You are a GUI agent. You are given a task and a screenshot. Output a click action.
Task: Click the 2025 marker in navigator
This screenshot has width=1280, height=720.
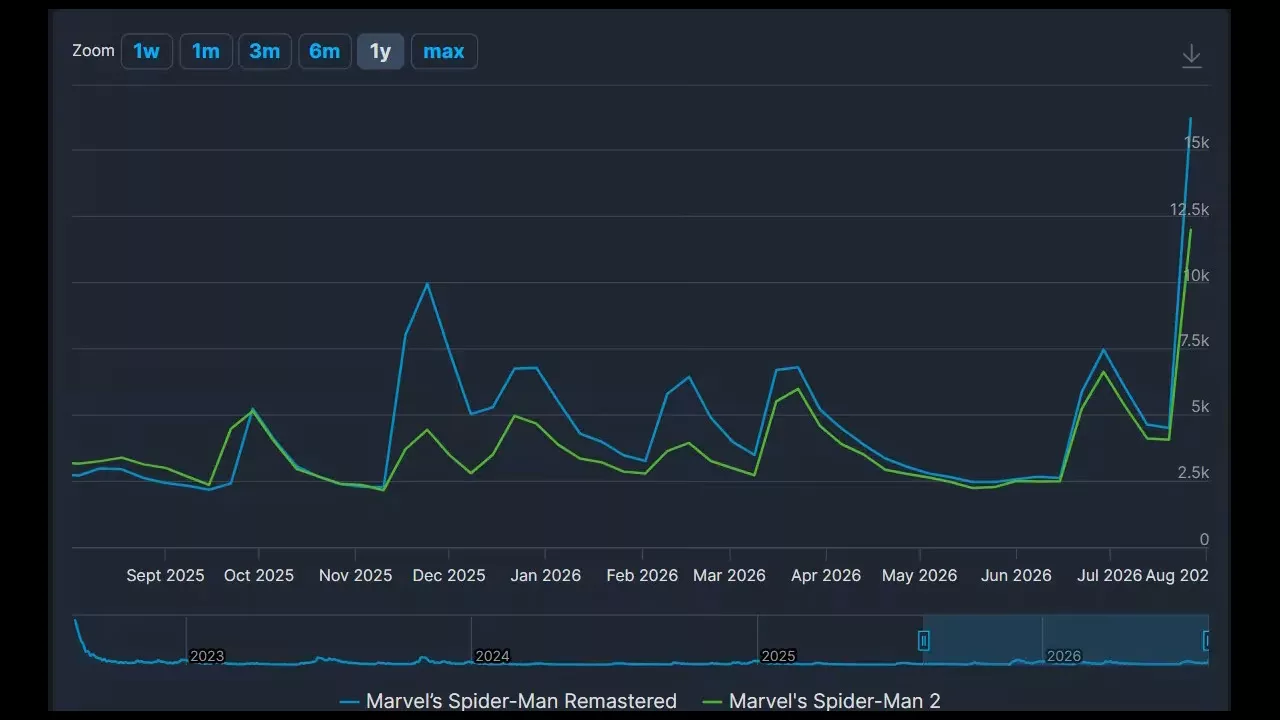point(778,656)
